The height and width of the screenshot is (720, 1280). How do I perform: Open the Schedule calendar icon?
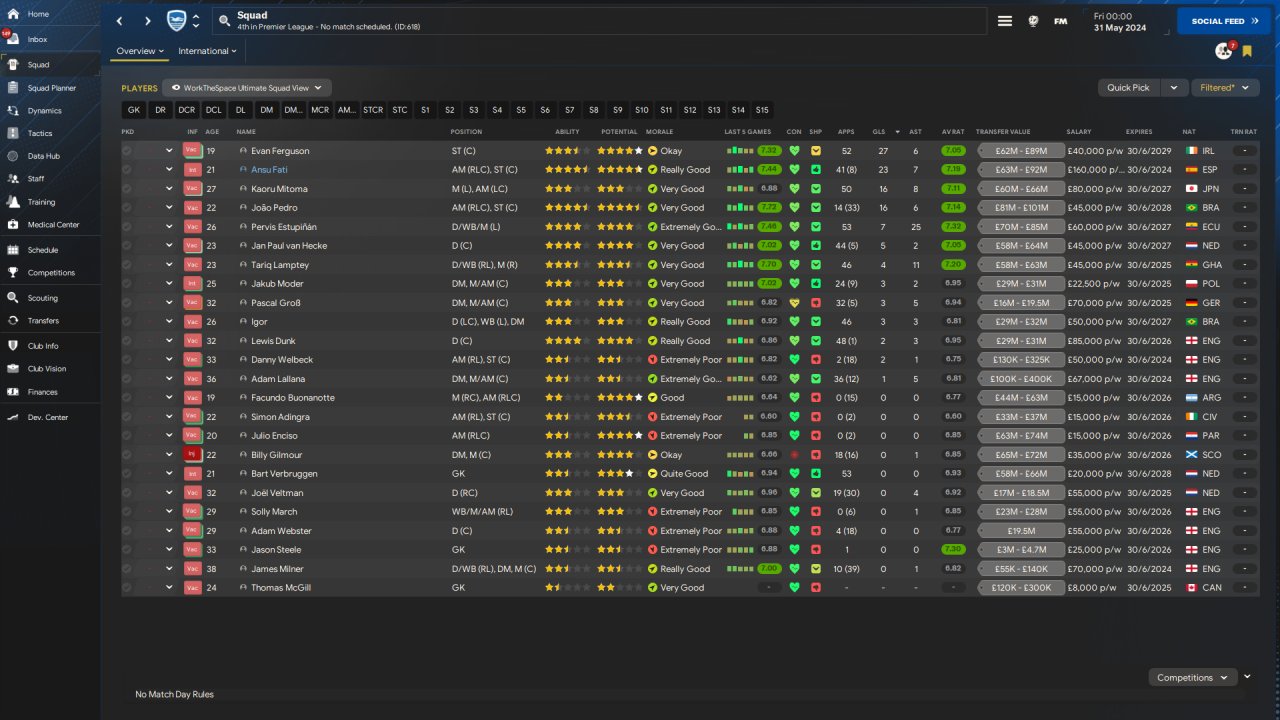point(13,250)
